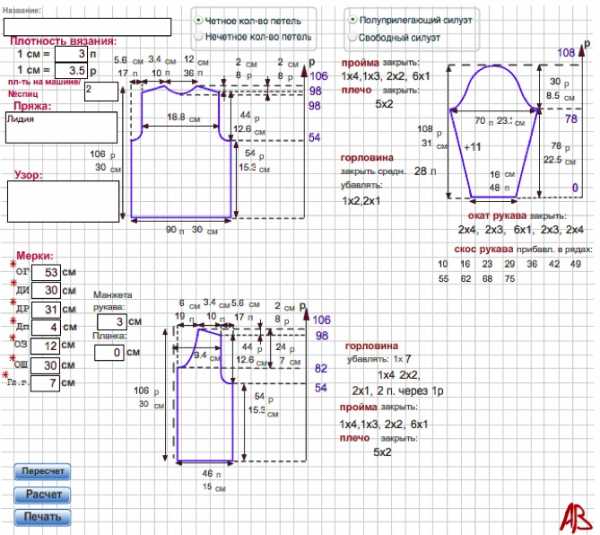600x535 pixels.
Task: Choose the Полуприлегающий силуэт radio button
Action: point(352,19)
